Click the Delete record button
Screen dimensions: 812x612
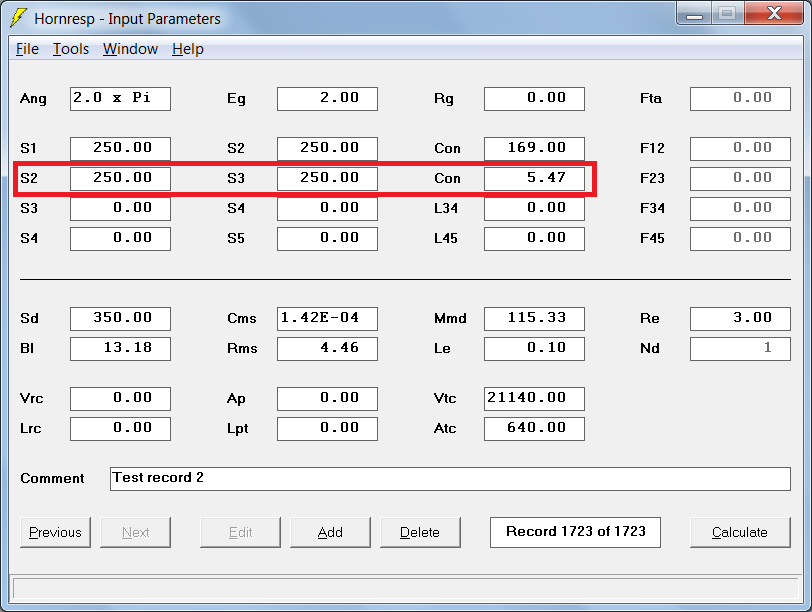[420, 532]
